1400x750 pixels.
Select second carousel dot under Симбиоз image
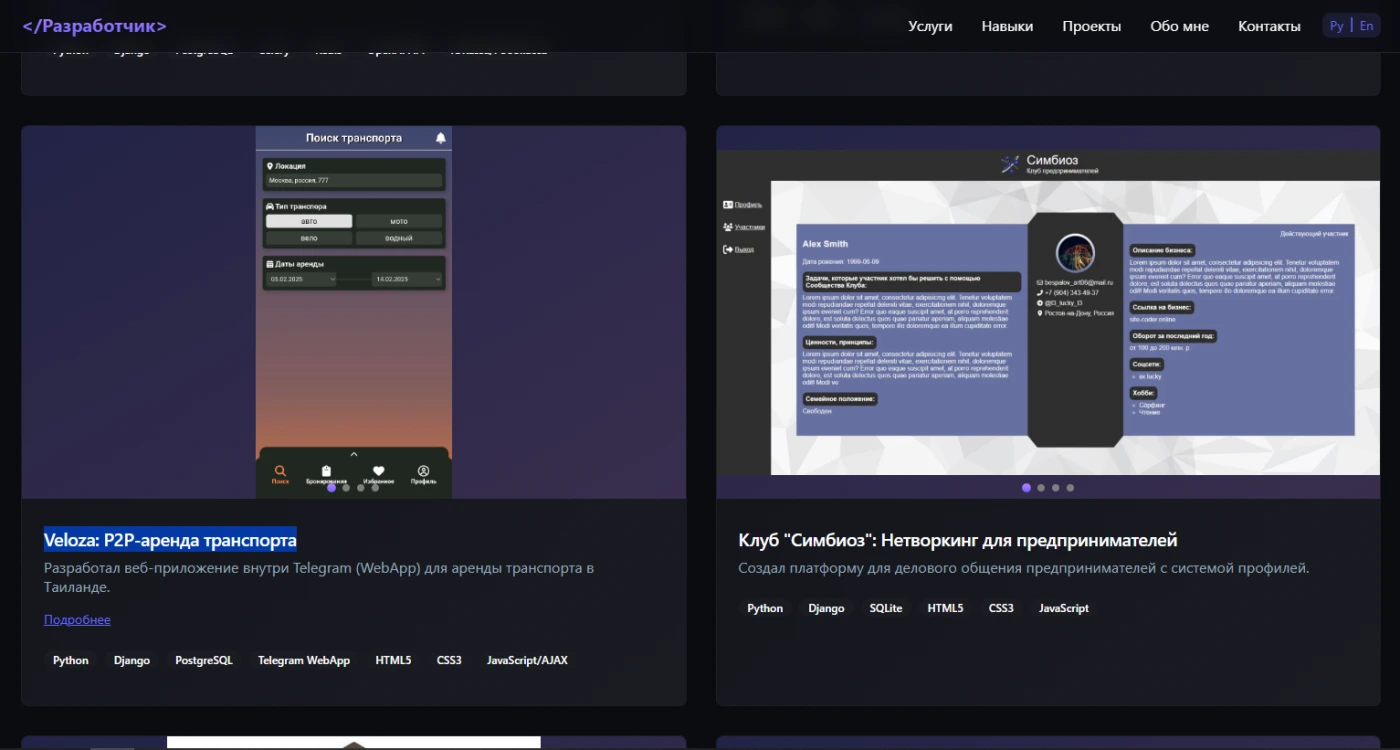point(1041,488)
